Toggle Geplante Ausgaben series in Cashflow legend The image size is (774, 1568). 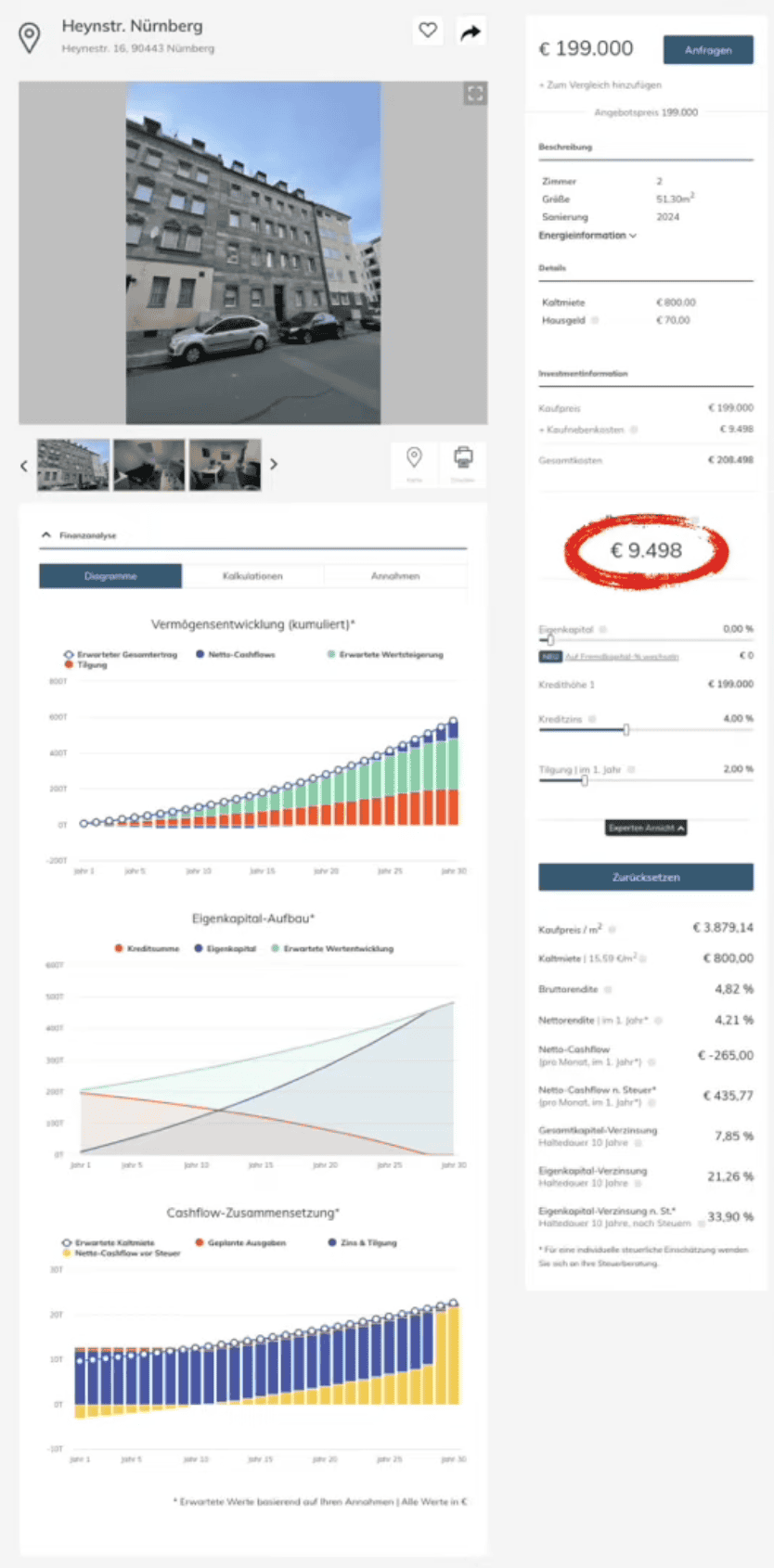click(x=240, y=1242)
